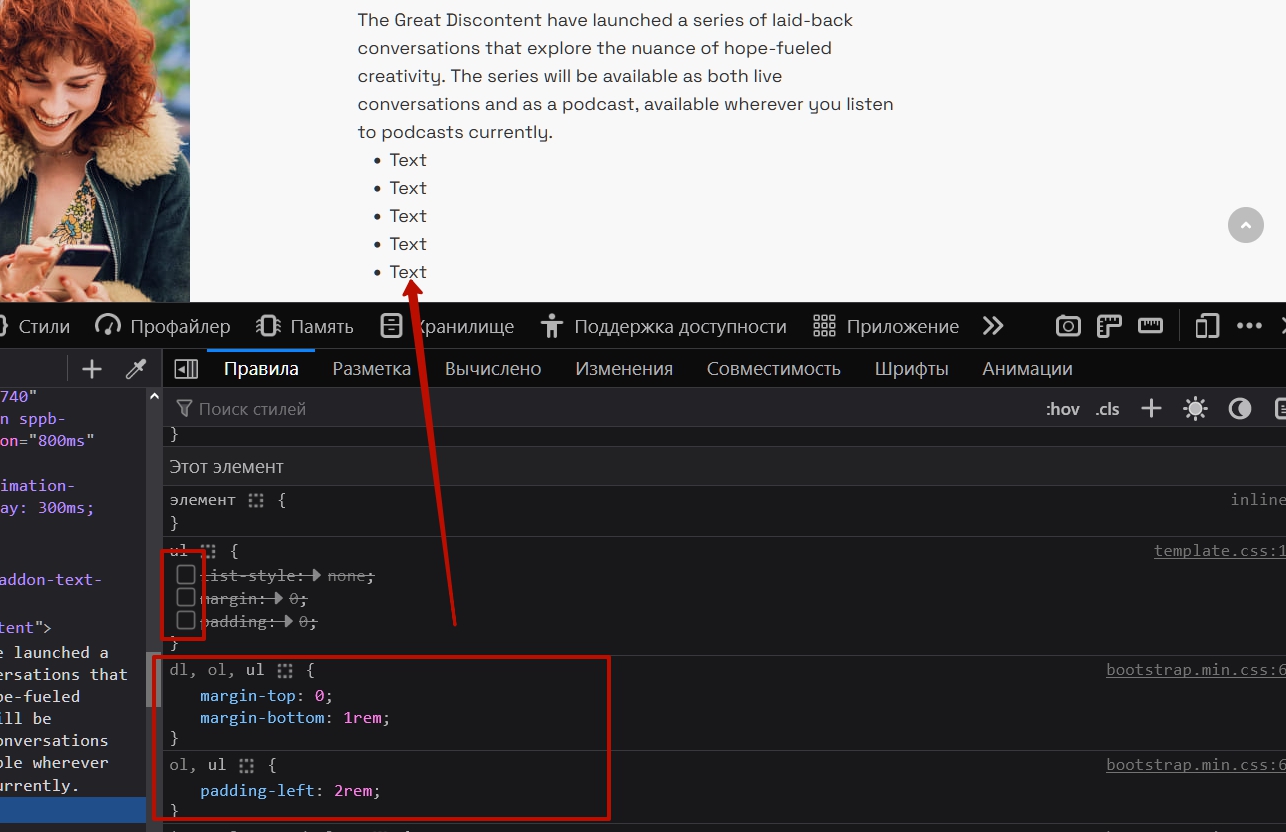The width and height of the screenshot is (1286, 832).
Task: Switch to the Вычислено tab
Action: pyautogui.click(x=493, y=369)
